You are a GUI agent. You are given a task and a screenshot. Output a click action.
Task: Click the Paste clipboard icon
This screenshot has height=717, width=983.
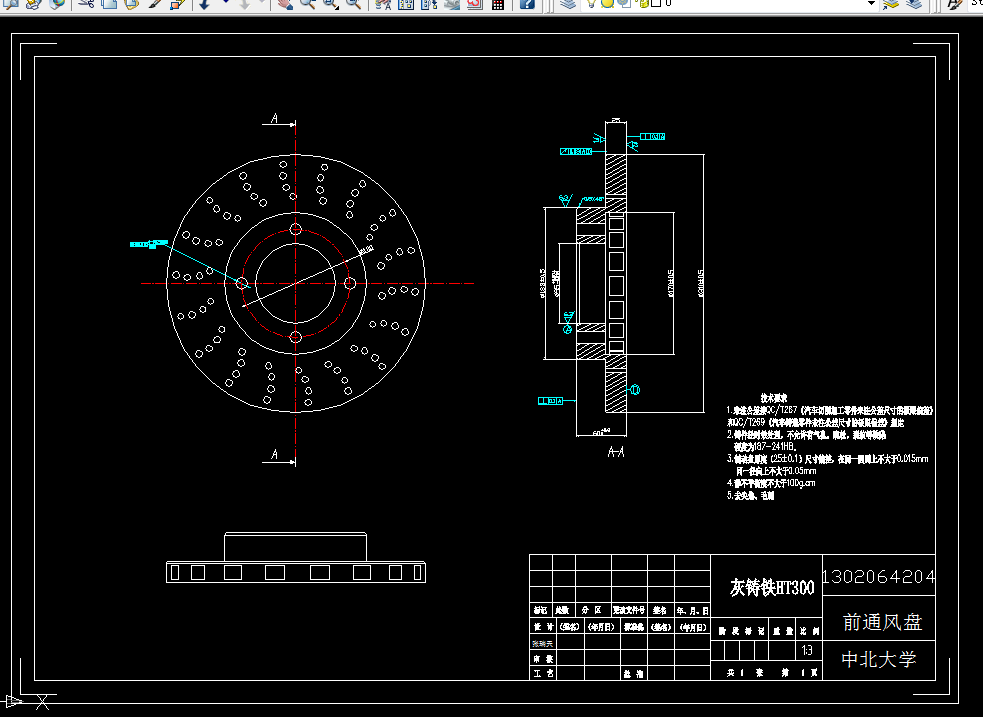coord(131,3)
